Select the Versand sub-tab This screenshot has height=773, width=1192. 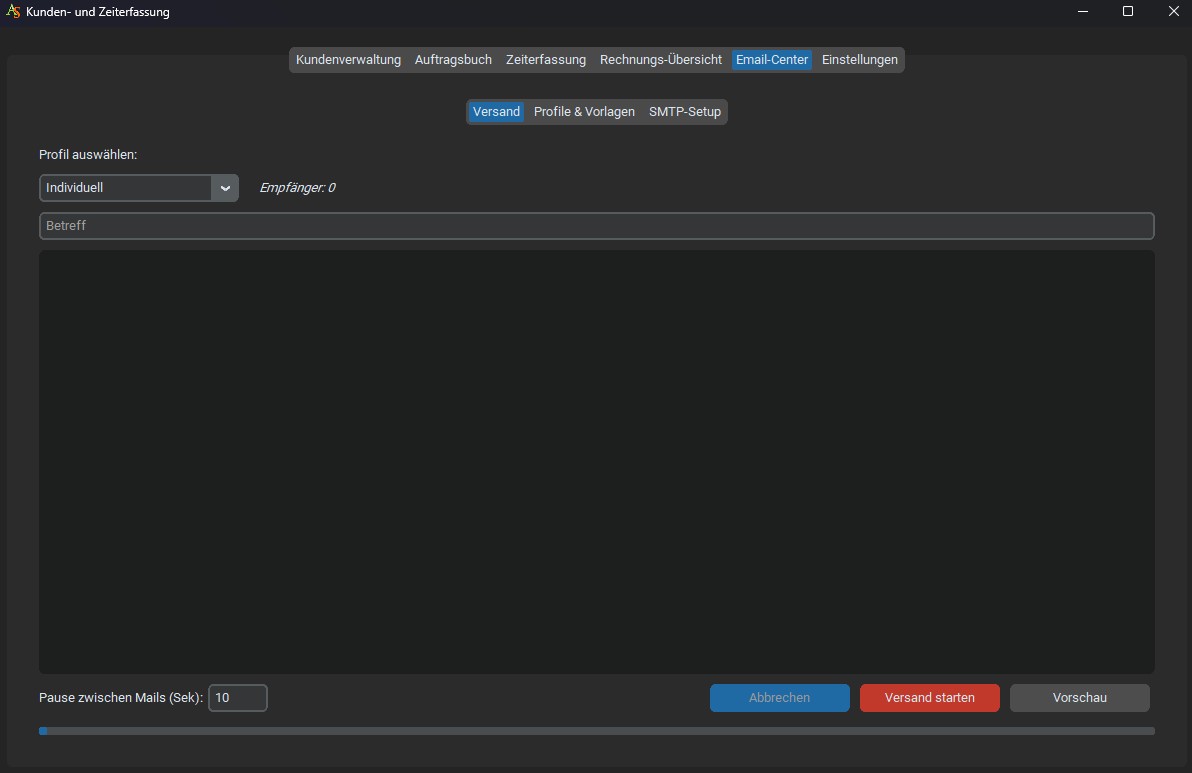point(496,112)
